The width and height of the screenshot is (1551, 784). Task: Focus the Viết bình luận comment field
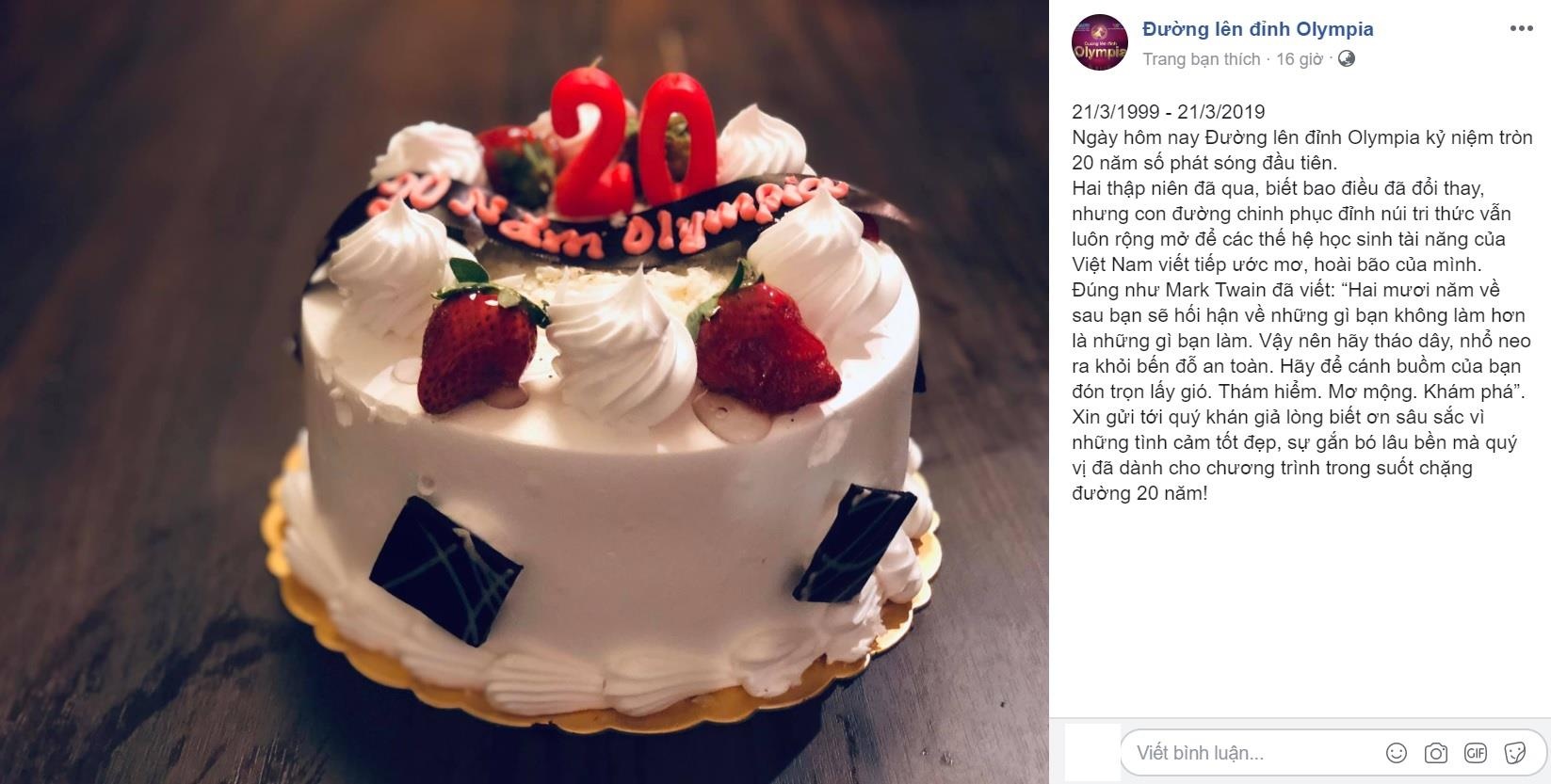[x=1334, y=753]
